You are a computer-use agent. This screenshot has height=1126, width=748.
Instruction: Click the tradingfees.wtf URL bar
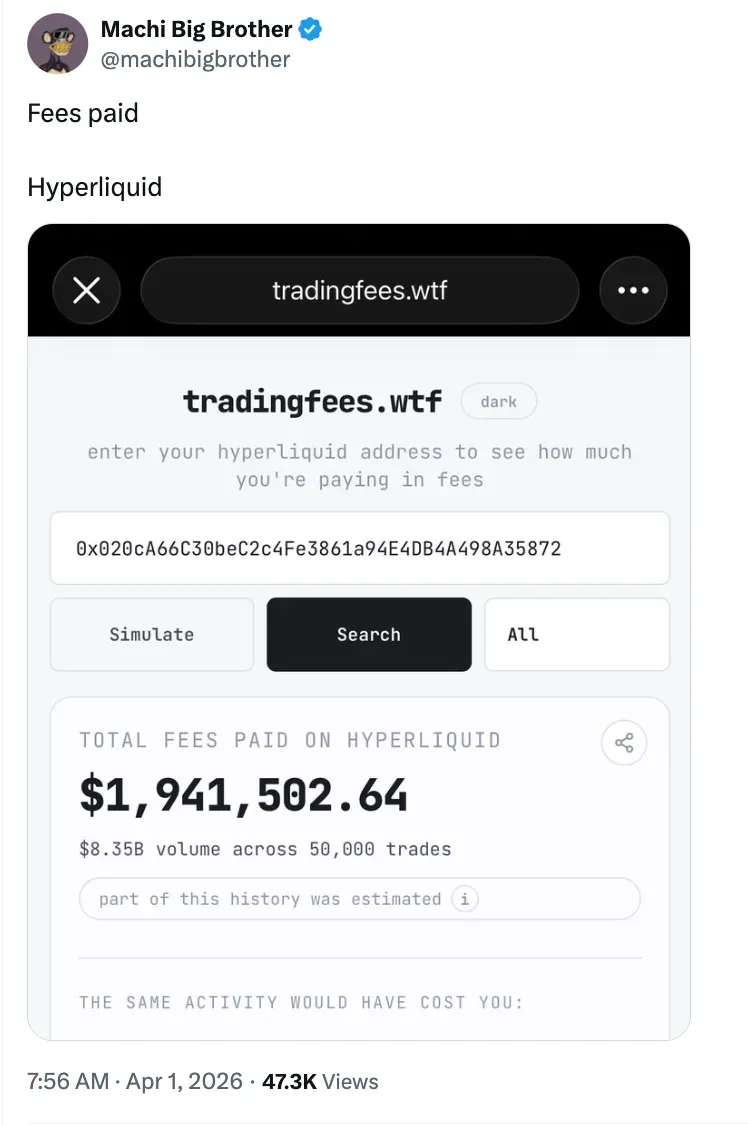tap(359, 291)
